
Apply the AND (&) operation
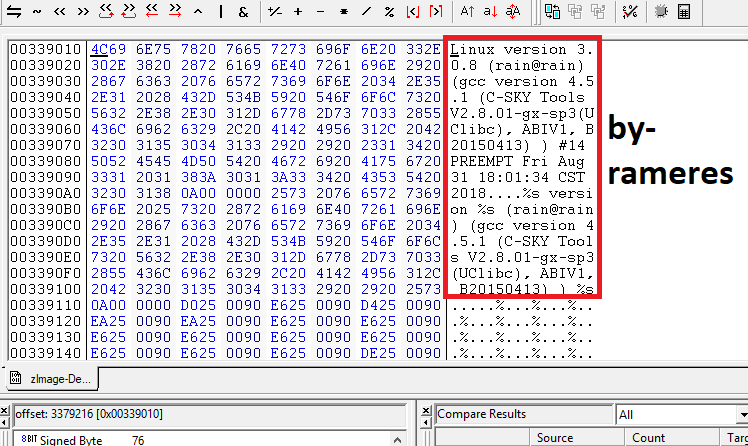pyautogui.click(x=243, y=11)
